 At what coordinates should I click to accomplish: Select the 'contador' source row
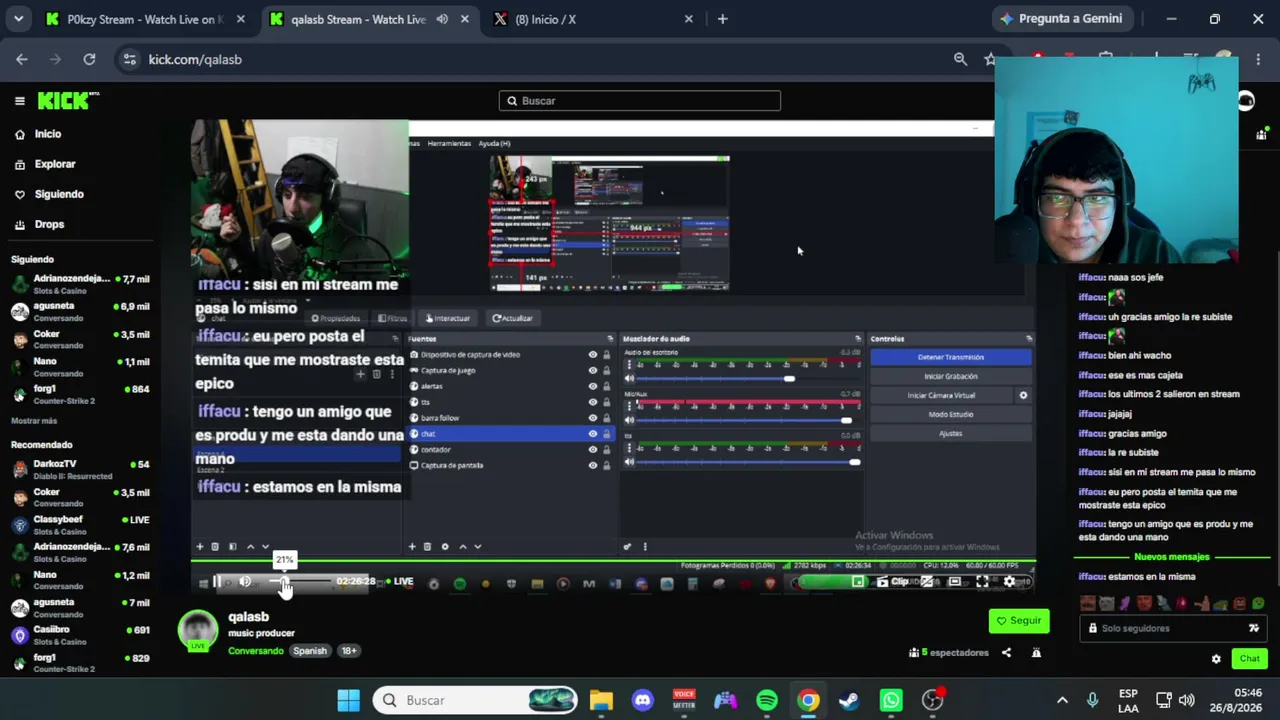[x=510, y=450]
